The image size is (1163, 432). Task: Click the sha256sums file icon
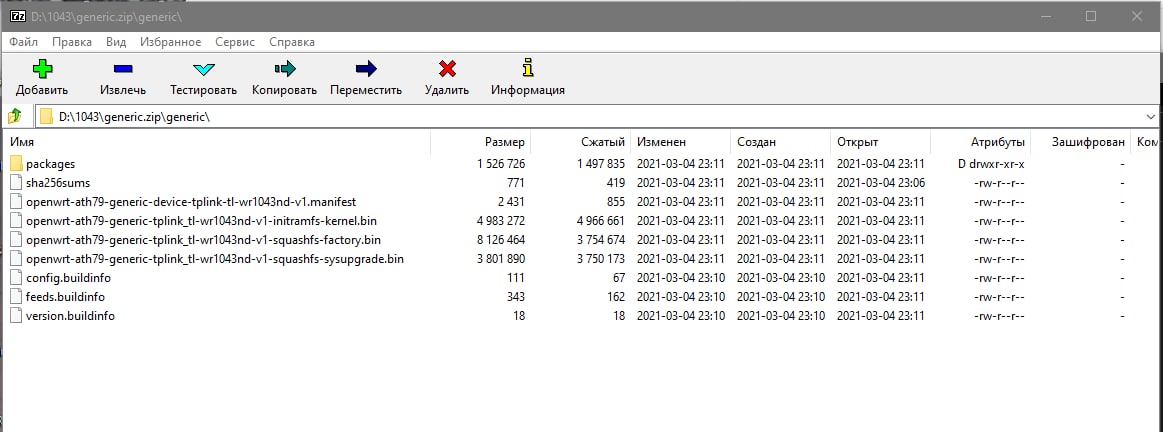[x=16, y=183]
